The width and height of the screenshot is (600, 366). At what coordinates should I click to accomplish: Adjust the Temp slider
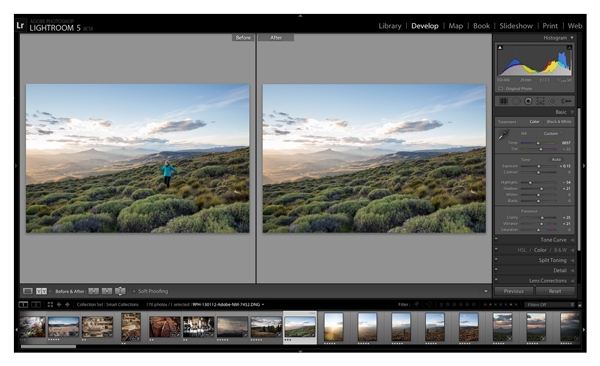point(538,143)
